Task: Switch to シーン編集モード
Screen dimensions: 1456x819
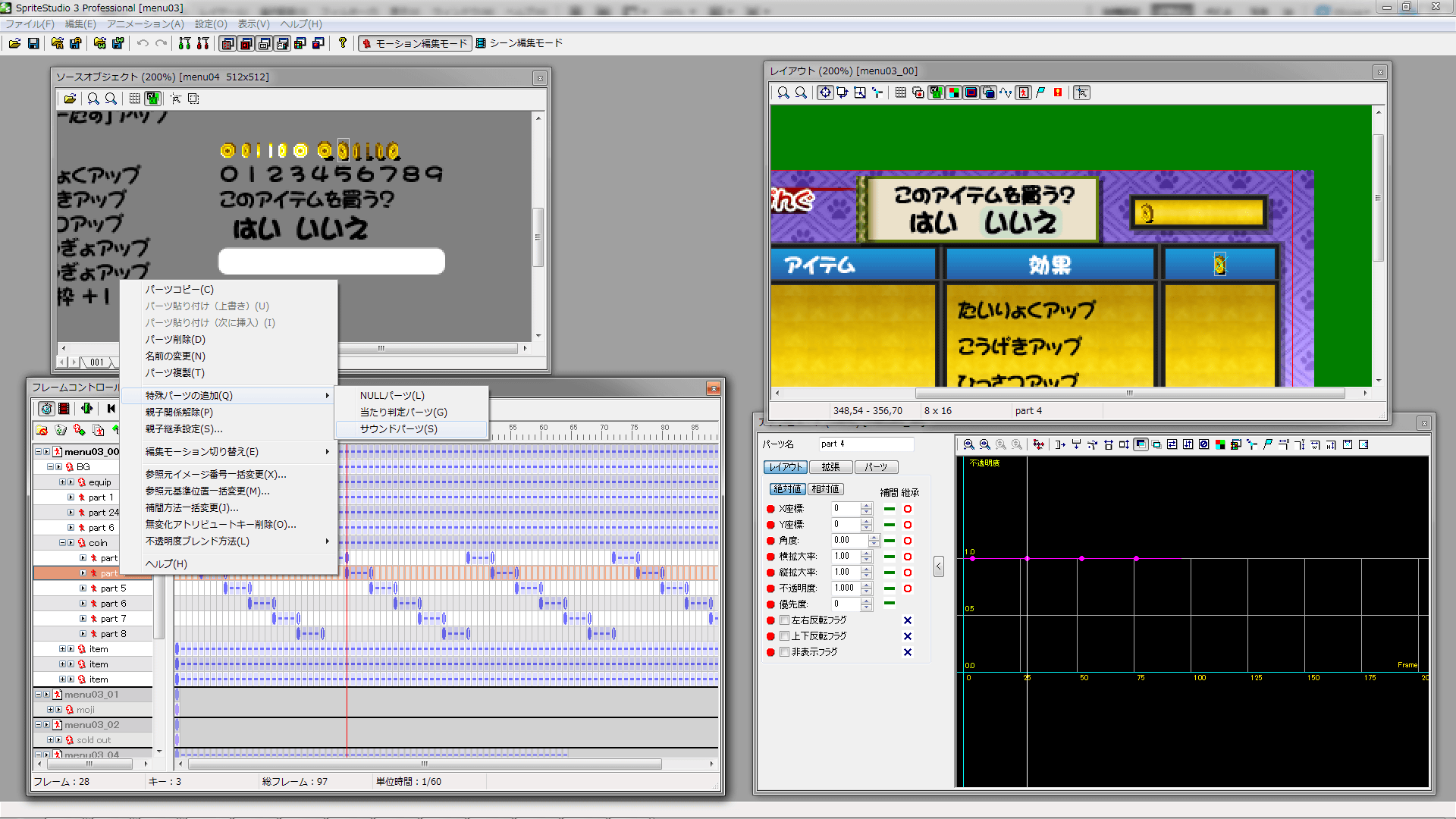Action: coord(519,43)
